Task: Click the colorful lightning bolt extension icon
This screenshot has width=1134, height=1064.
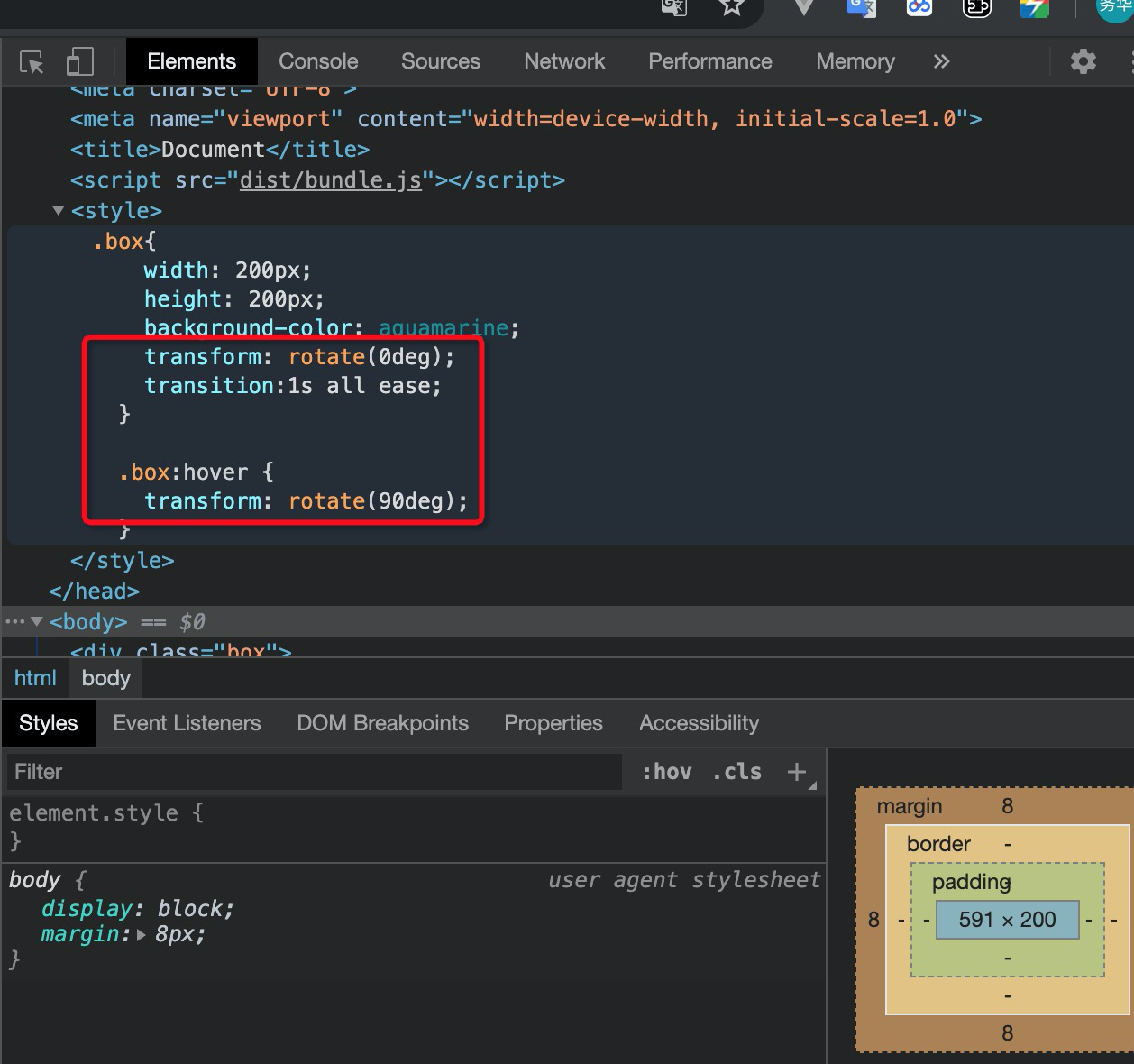Action: point(1034,7)
